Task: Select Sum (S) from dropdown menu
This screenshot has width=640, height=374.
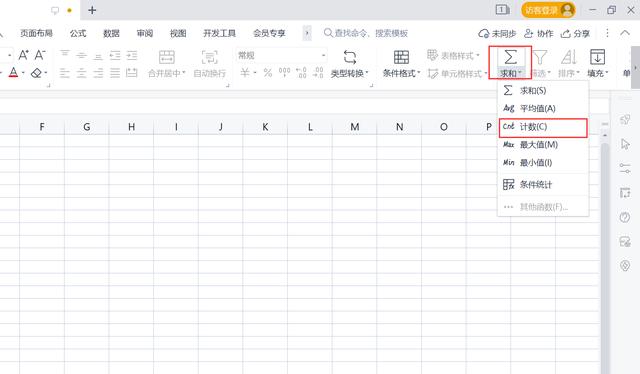Action: click(543, 90)
